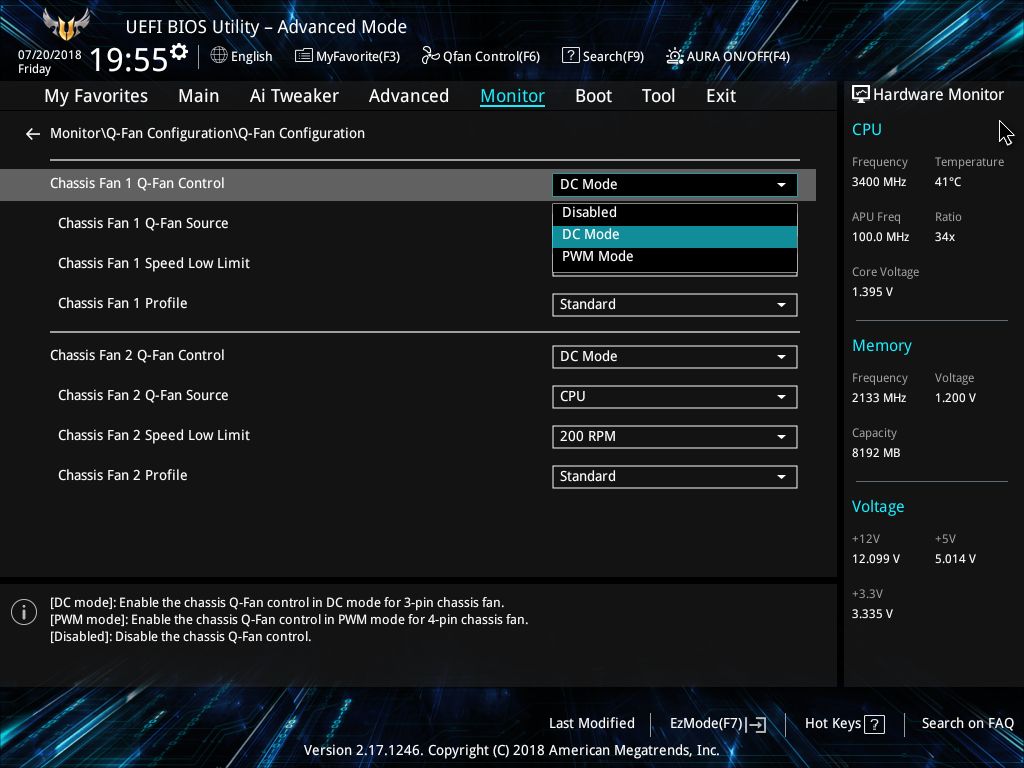The image size is (1024, 768).
Task: Click the Memory section heading
Action: (882, 345)
